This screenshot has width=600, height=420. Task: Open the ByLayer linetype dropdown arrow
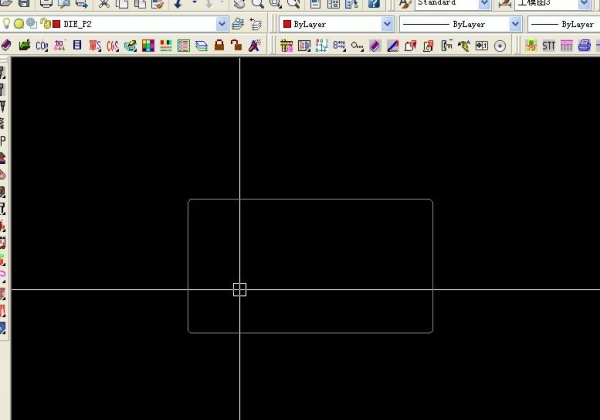(515, 24)
